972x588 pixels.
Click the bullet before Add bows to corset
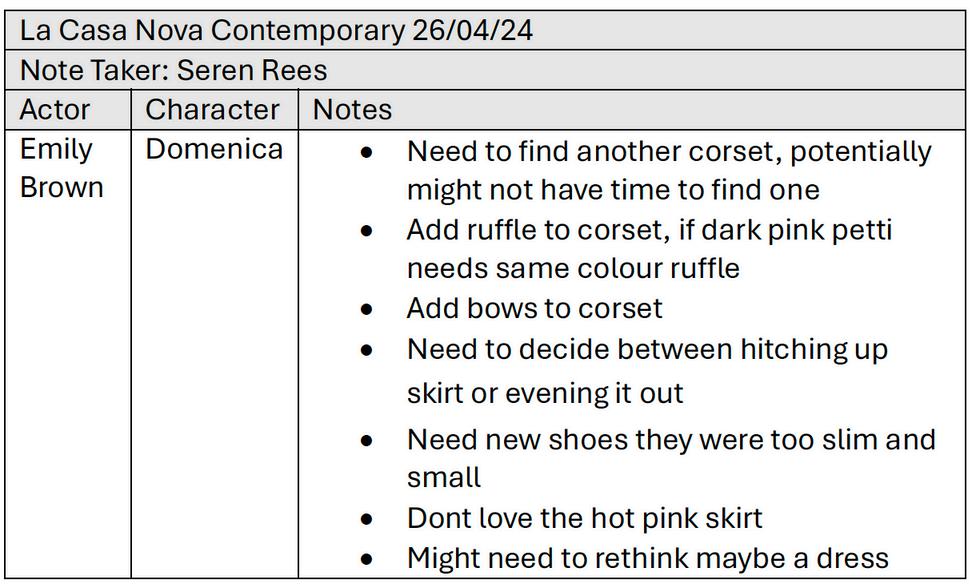(x=366, y=309)
